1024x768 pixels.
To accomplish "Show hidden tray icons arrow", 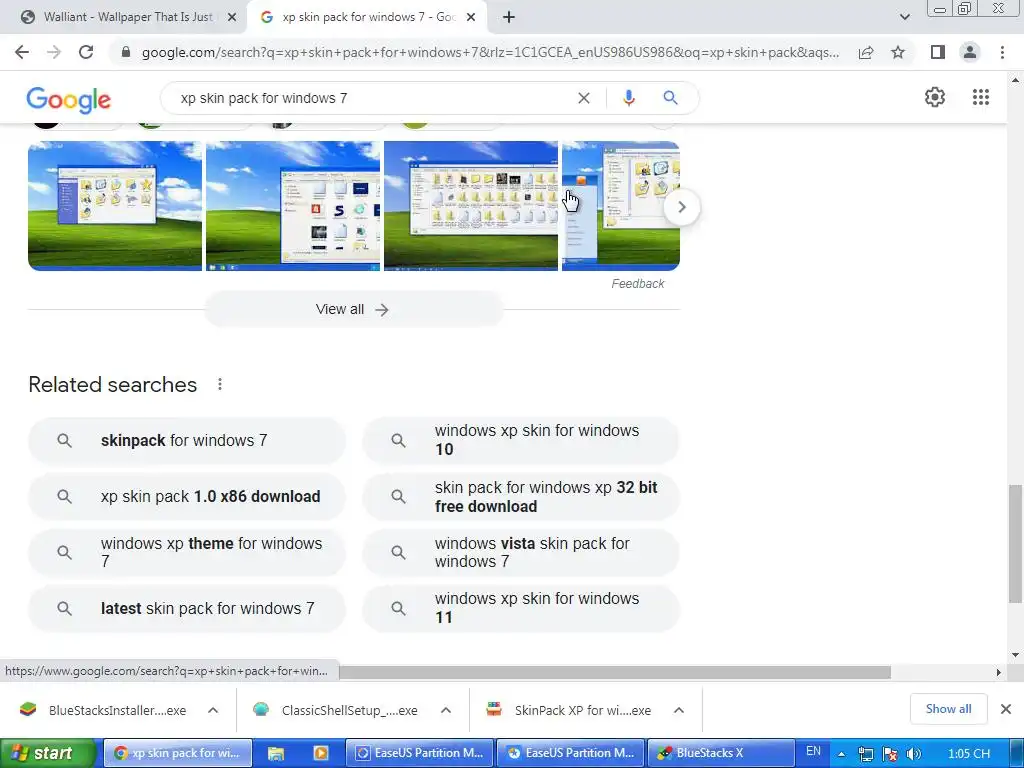I will [841, 754].
